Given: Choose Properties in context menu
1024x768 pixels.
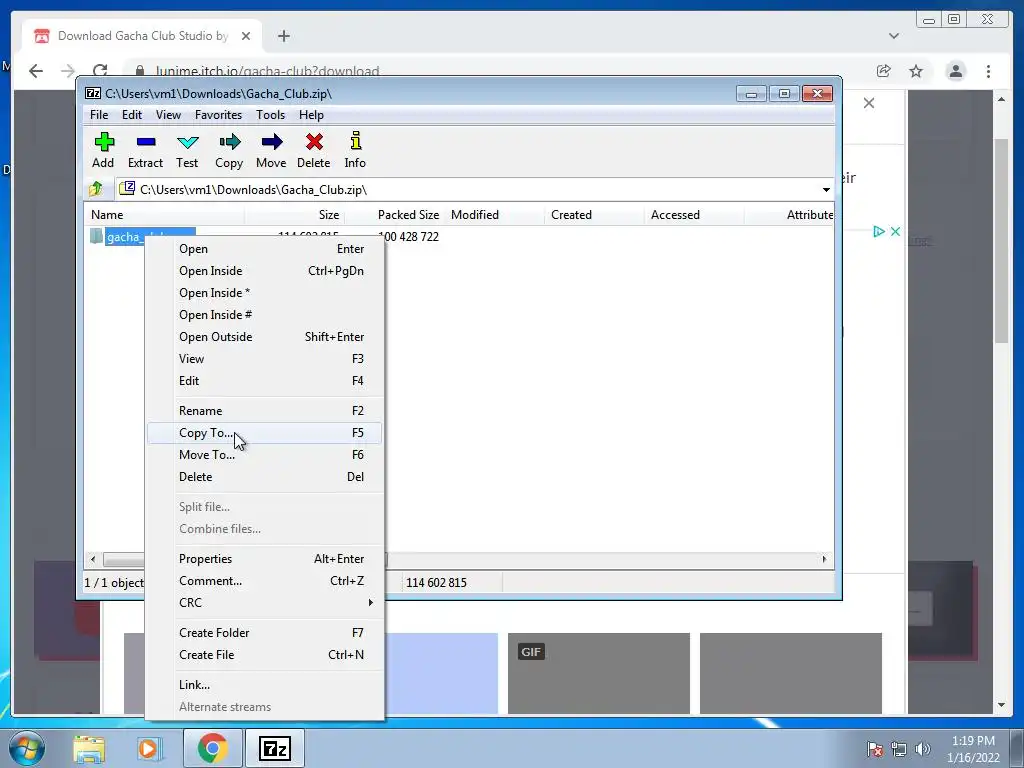Looking at the screenshot, I should pos(265,559).
